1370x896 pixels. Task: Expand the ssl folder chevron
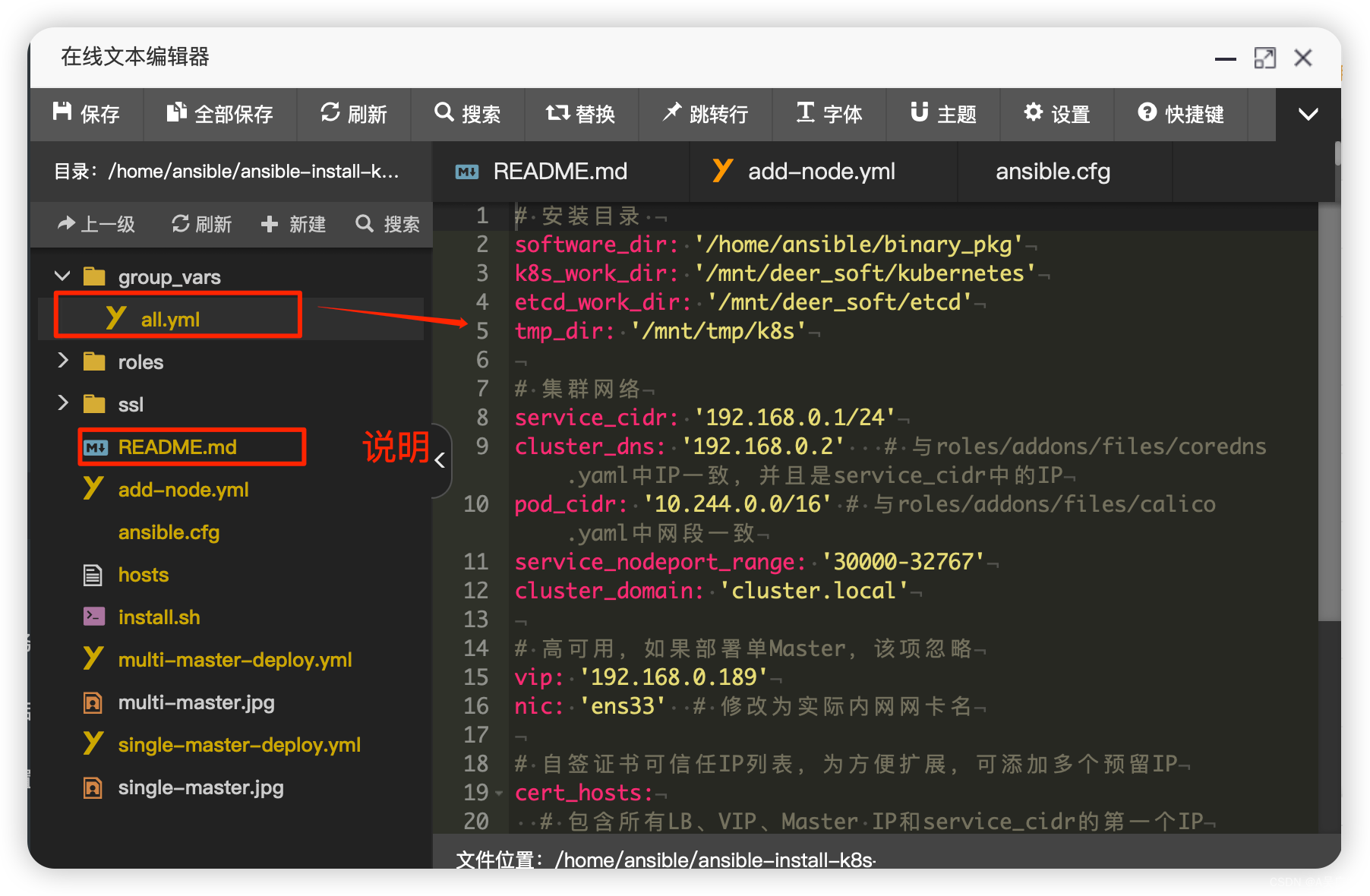pos(63,403)
